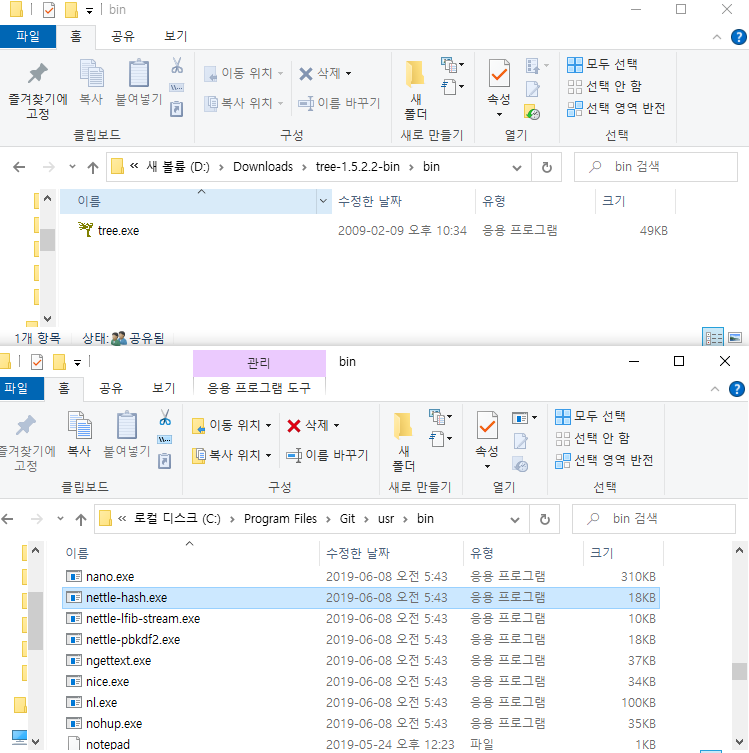Switch to details view in upper status bar
749x753 pixels.
[x=713, y=337]
